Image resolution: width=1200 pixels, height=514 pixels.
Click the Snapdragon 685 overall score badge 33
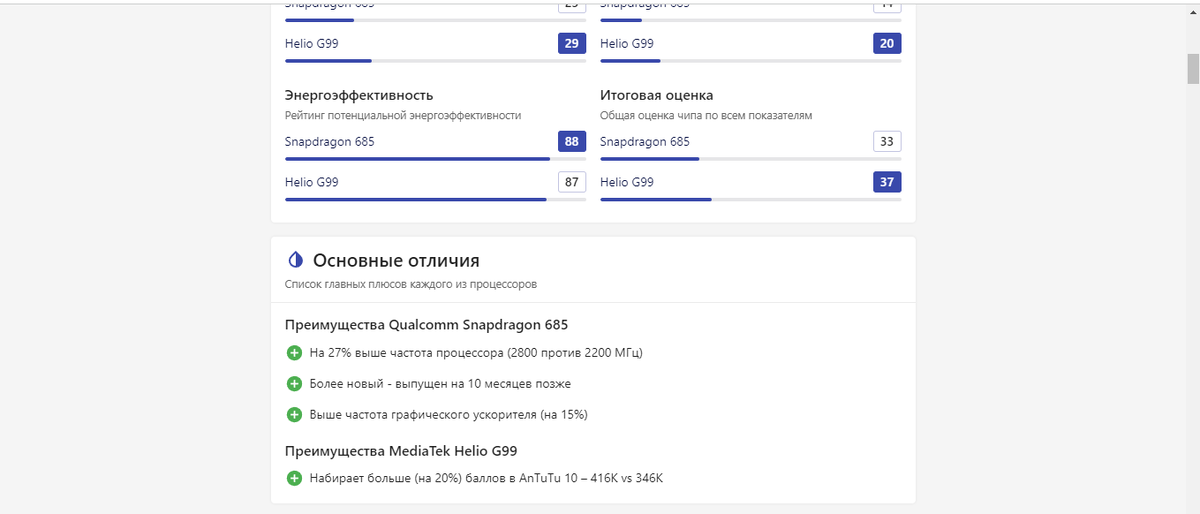887,142
